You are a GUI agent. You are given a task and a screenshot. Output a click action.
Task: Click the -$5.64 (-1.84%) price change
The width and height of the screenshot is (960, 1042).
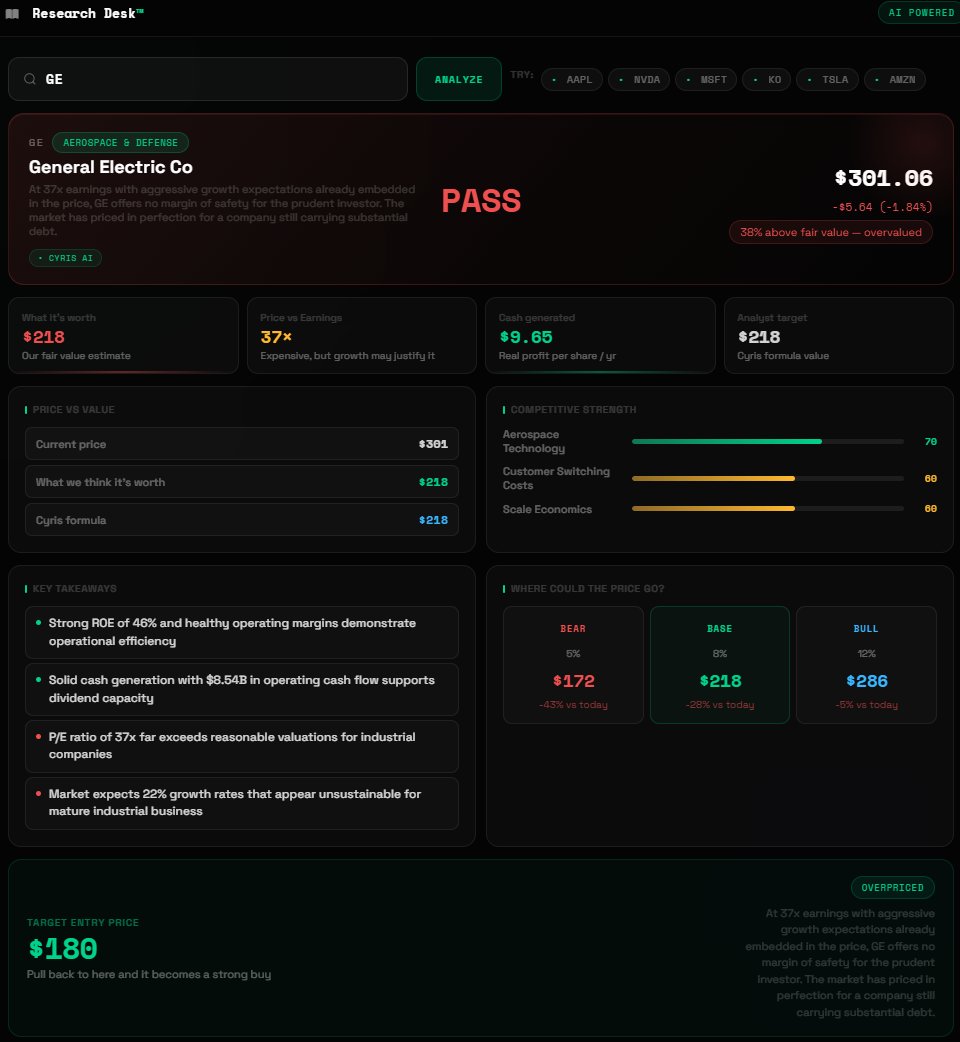[x=882, y=207]
